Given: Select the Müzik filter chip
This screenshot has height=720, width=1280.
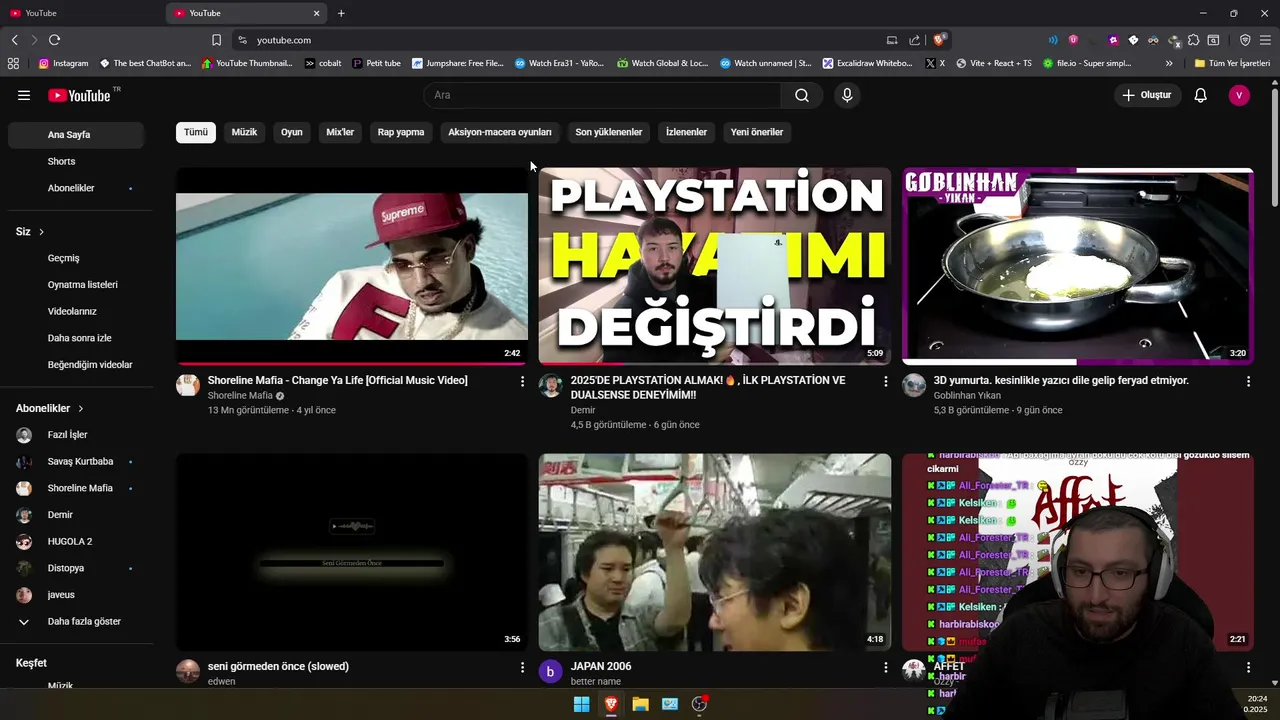Looking at the screenshot, I should click(x=244, y=132).
